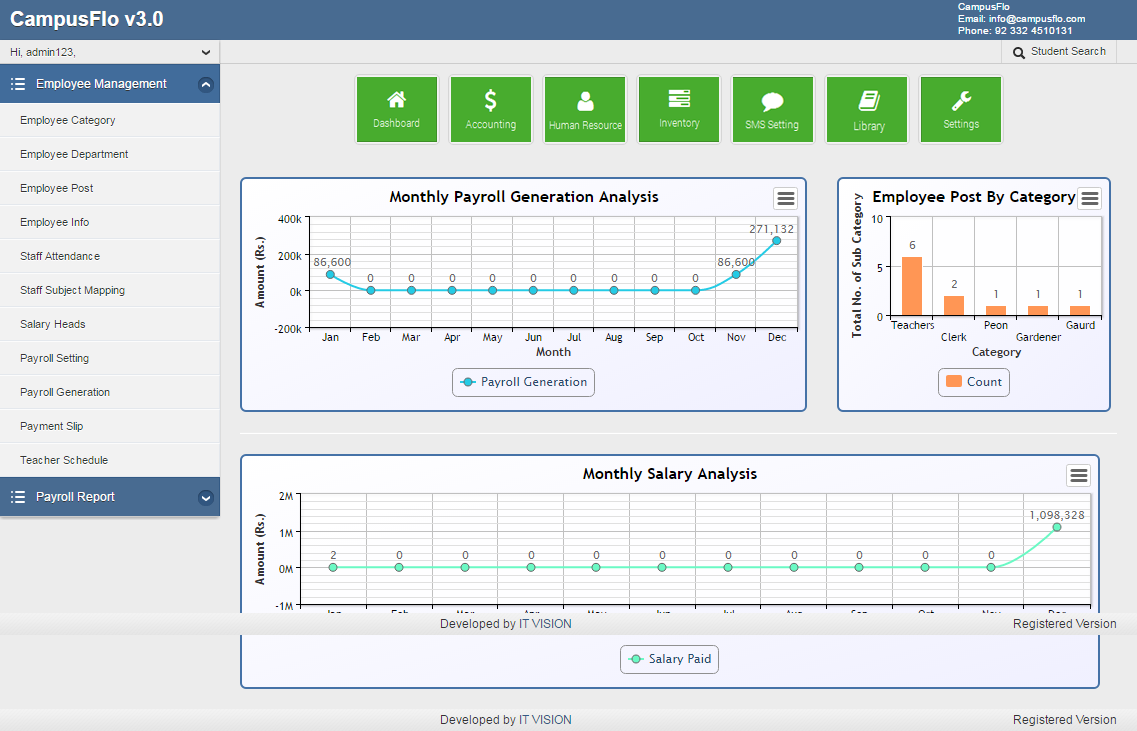1137x731 pixels.
Task: Open Monthly Payroll chart context menu
Action: [785, 198]
